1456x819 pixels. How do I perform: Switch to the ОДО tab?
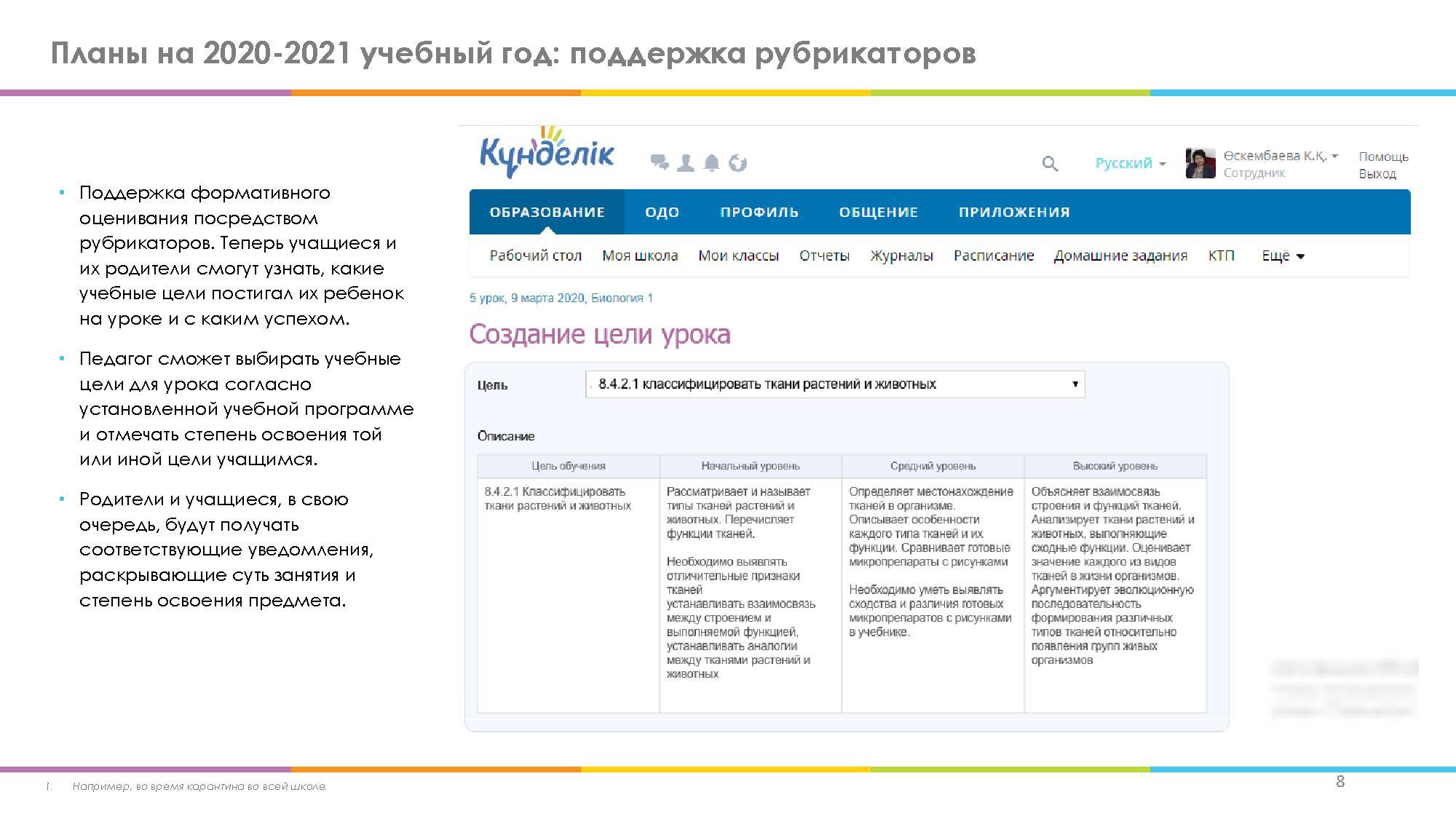(662, 212)
